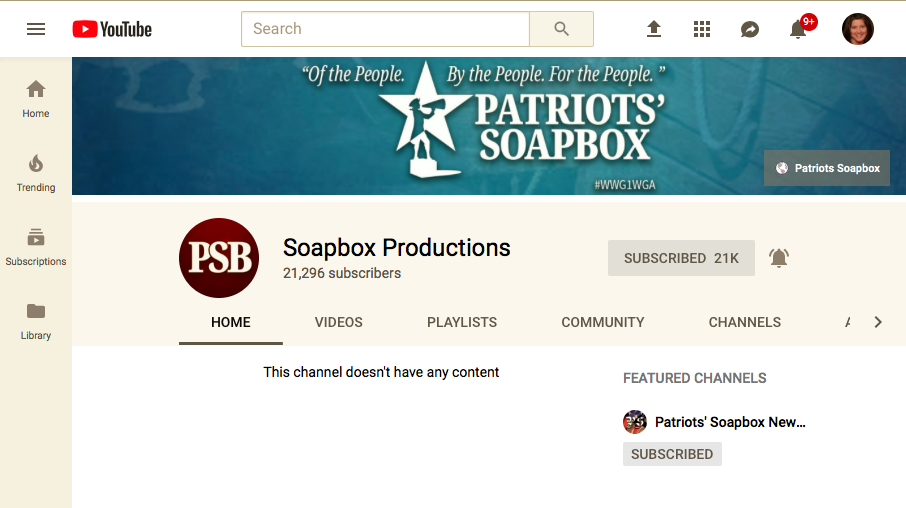Click the SUBSCRIBED 21K button

tap(681, 258)
